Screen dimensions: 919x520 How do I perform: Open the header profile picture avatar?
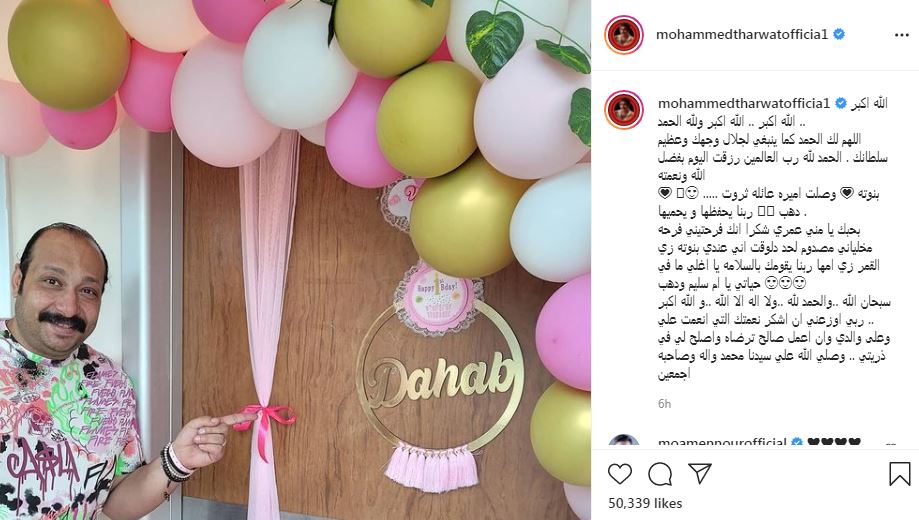pyautogui.click(x=624, y=35)
